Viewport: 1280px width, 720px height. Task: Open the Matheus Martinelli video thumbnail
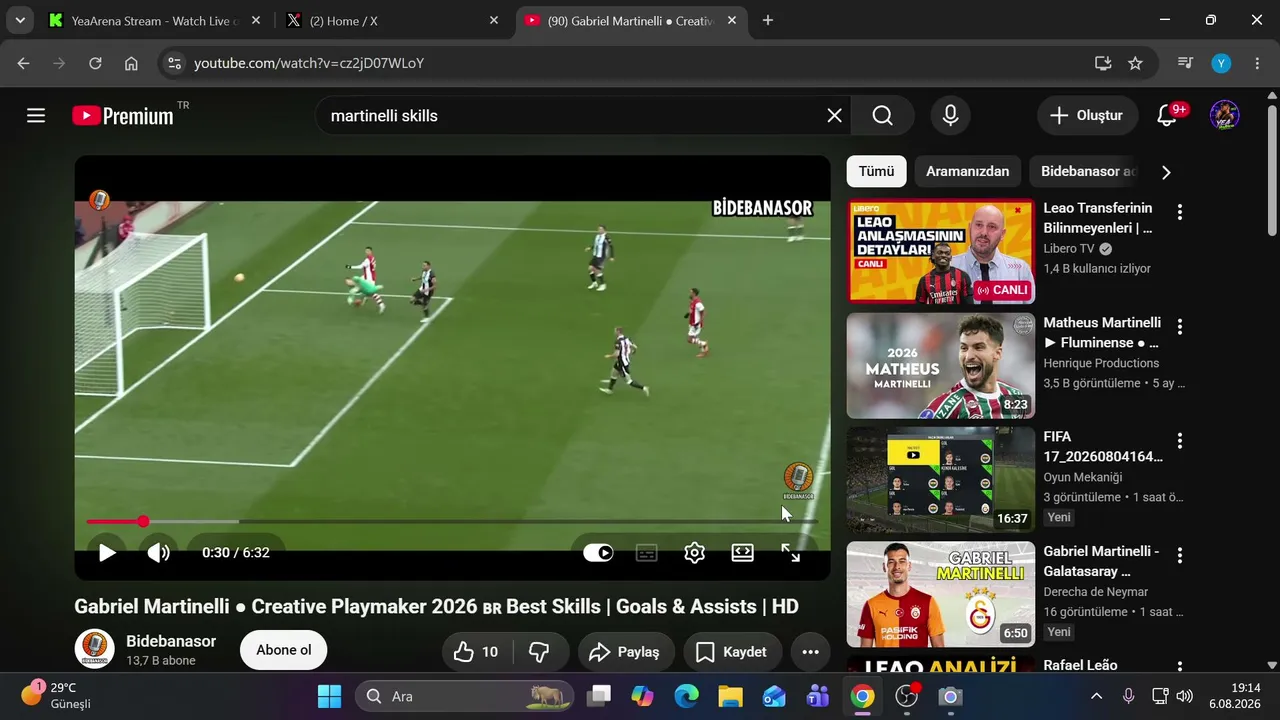pyautogui.click(x=941, y=366)
